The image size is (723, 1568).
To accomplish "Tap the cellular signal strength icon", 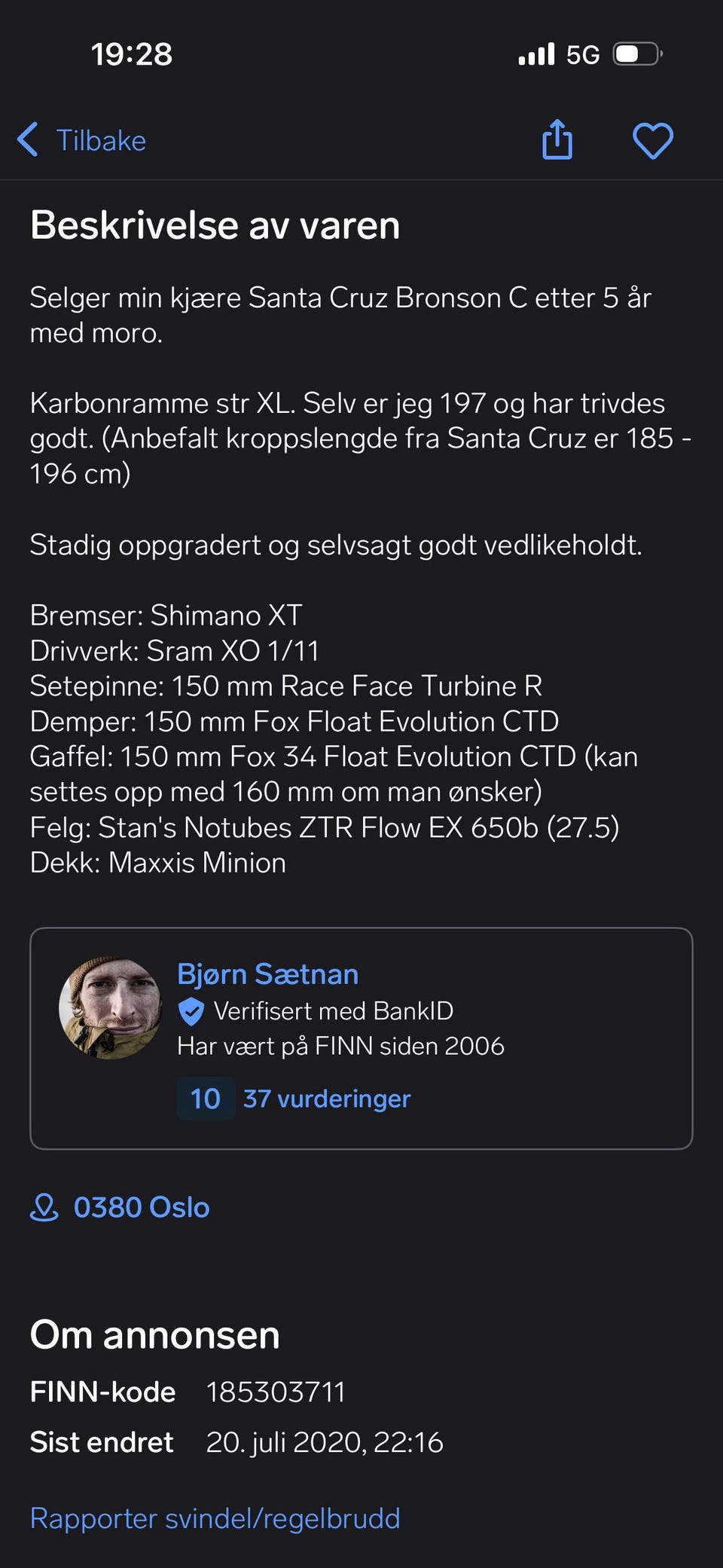I will [536, 54].
